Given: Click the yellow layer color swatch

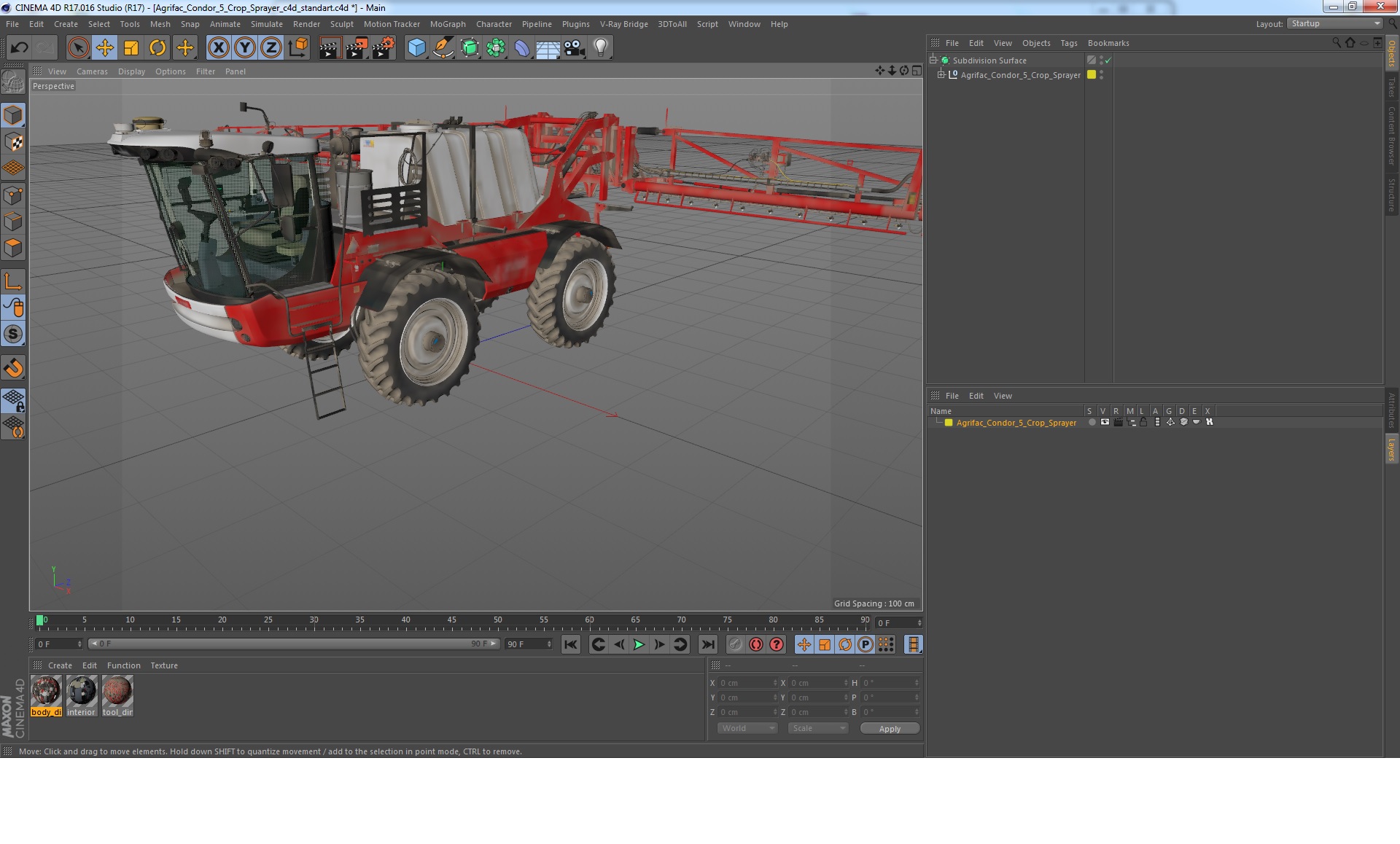Looking at the screenshot, I should (949, 423).
